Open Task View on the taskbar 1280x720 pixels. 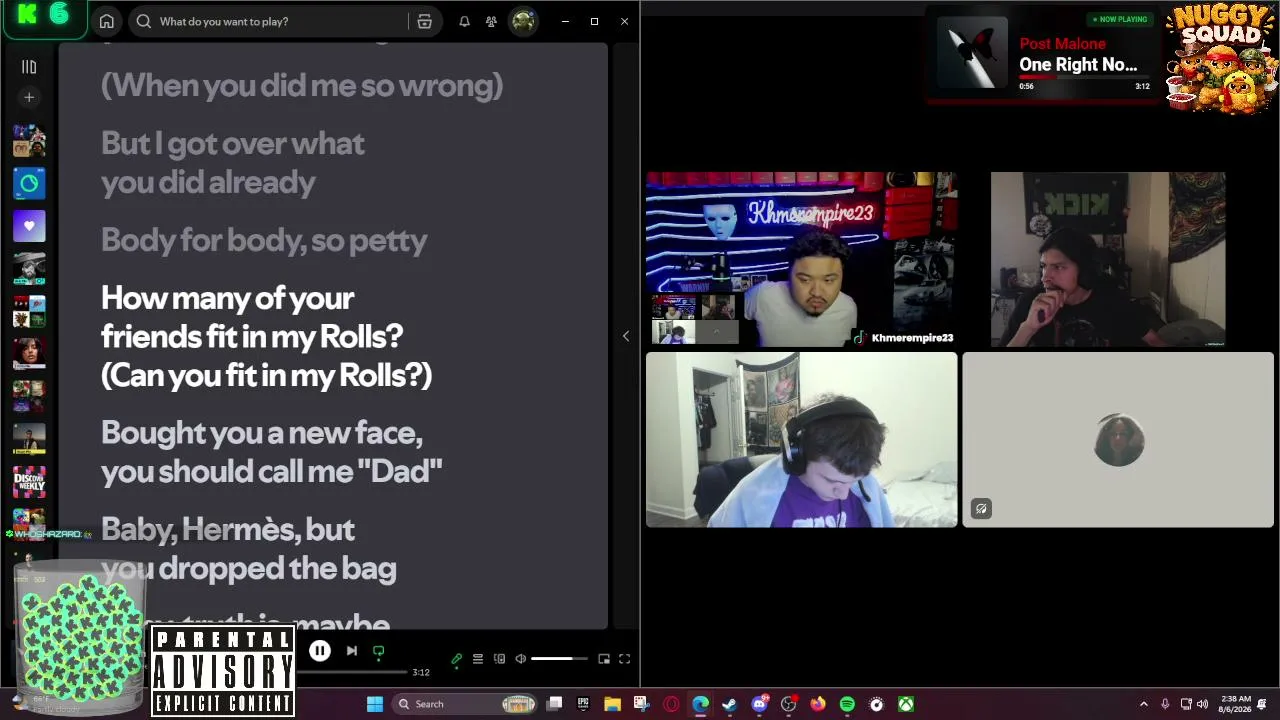click(x=555, y=704)
